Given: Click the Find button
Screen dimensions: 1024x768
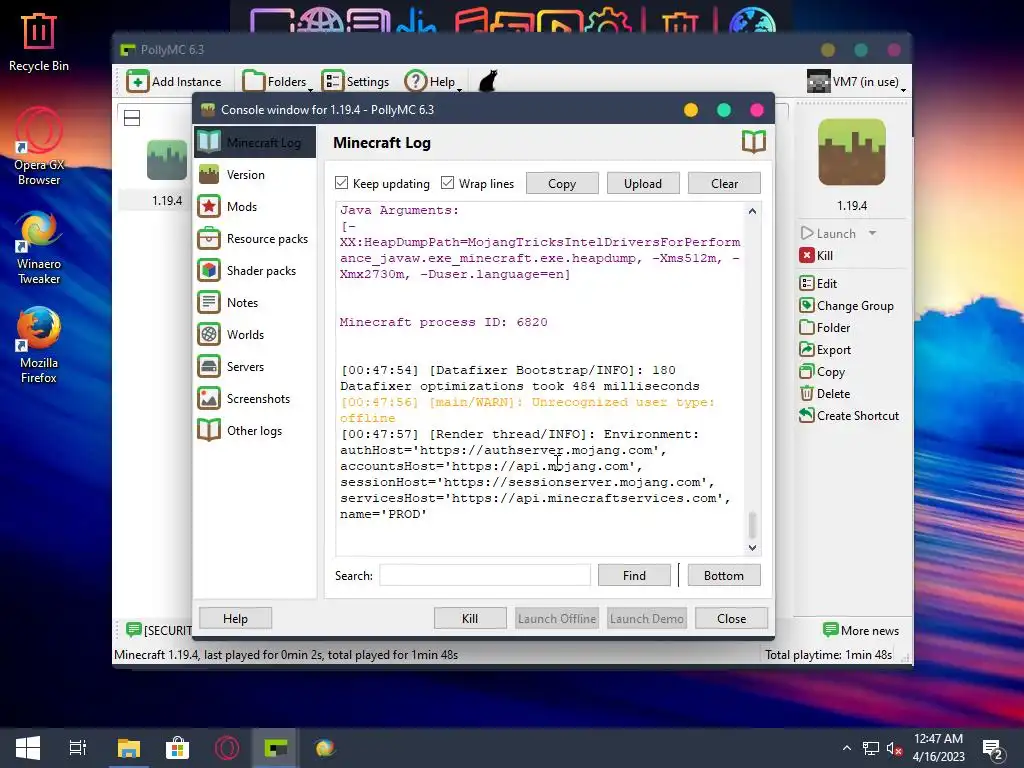Looking at the screenshot, I should click(x=634, y=575).
